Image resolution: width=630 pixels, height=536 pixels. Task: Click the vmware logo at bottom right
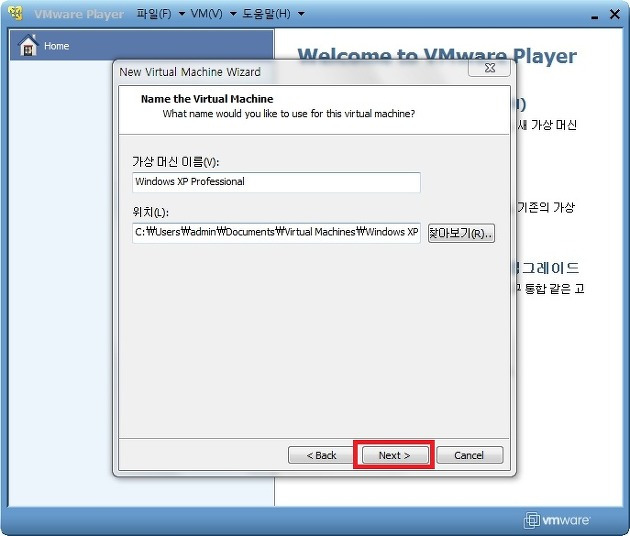pos(557,520)
